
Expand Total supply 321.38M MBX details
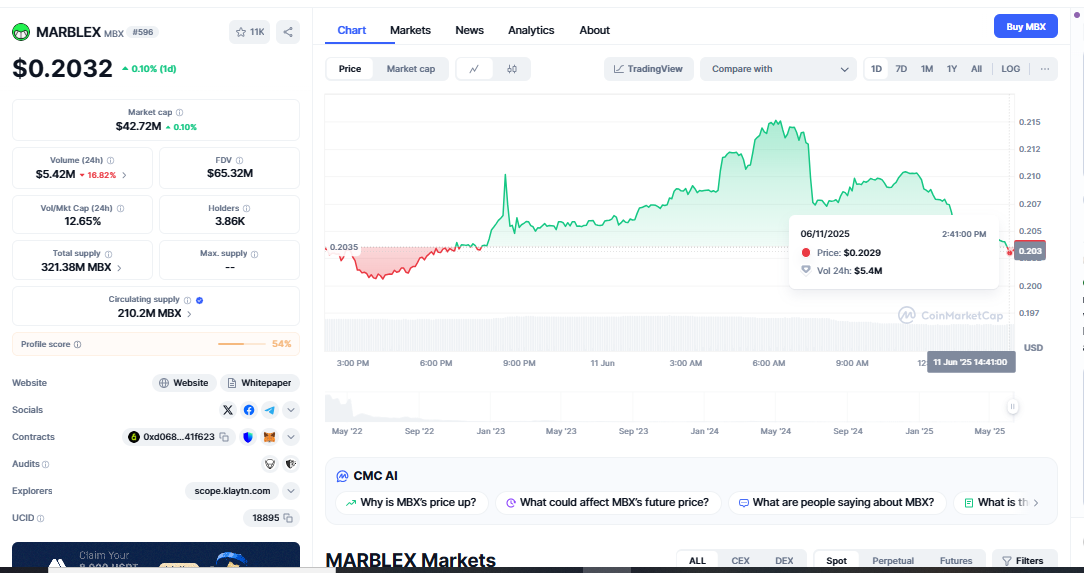(119, 267)
